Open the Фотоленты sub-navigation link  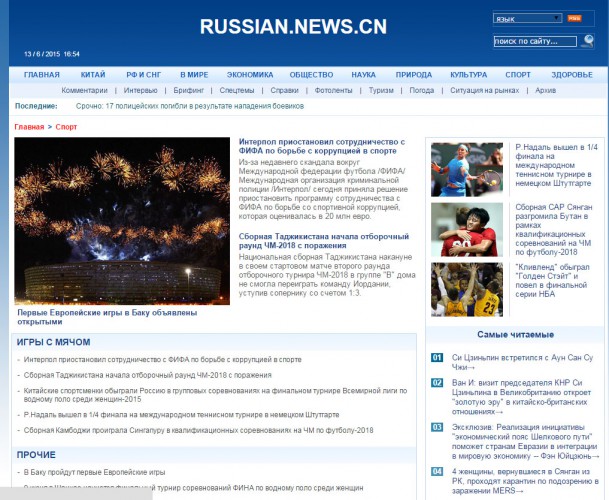333,90
